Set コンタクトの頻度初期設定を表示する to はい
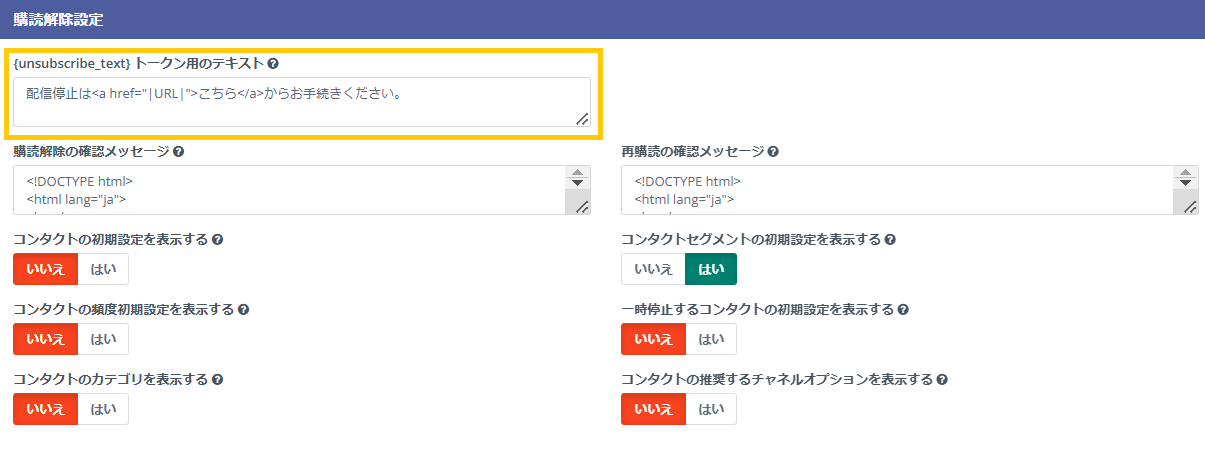This screenshot has height=453, width=1205. [103, 339]
